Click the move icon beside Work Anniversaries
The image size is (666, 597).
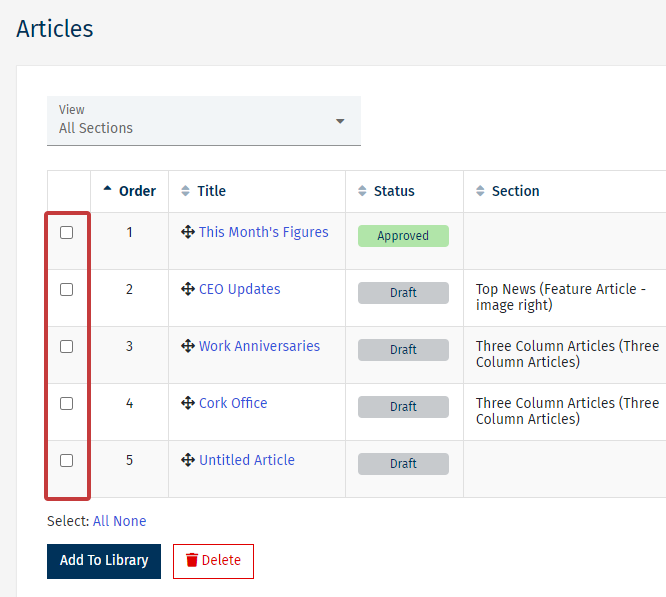pyautogui.click(x=187, y=346)
